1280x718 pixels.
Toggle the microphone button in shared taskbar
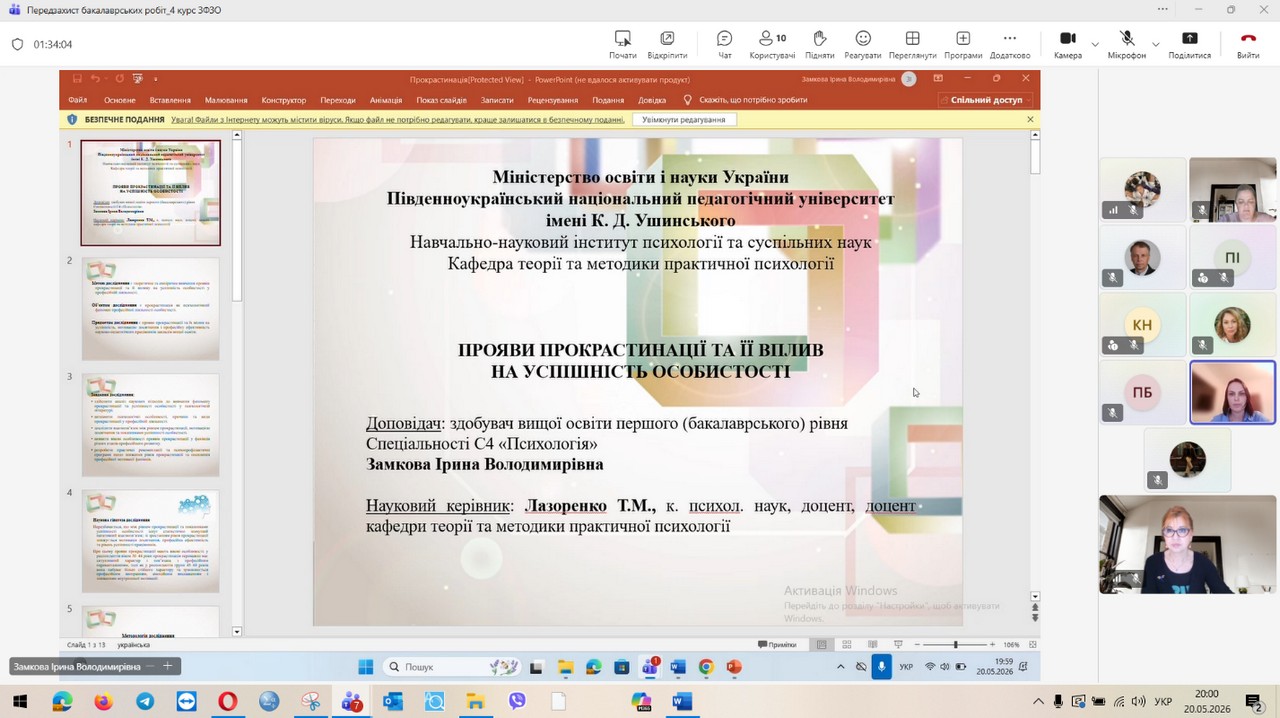881,666
